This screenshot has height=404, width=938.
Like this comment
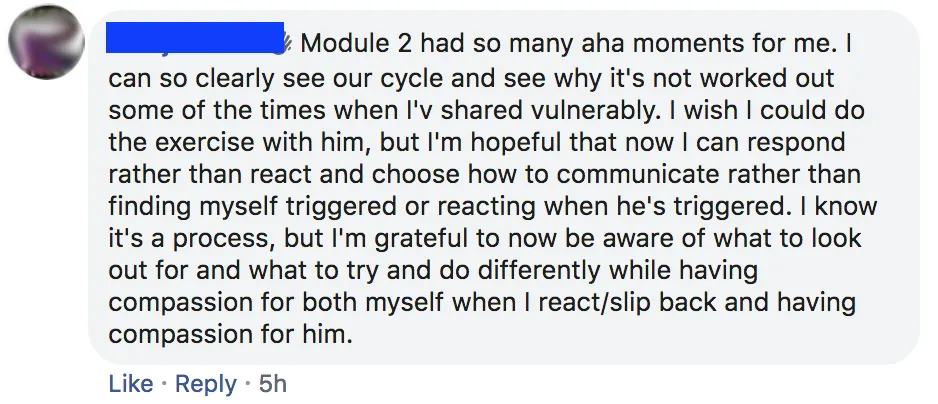click(x=130, y=384)
